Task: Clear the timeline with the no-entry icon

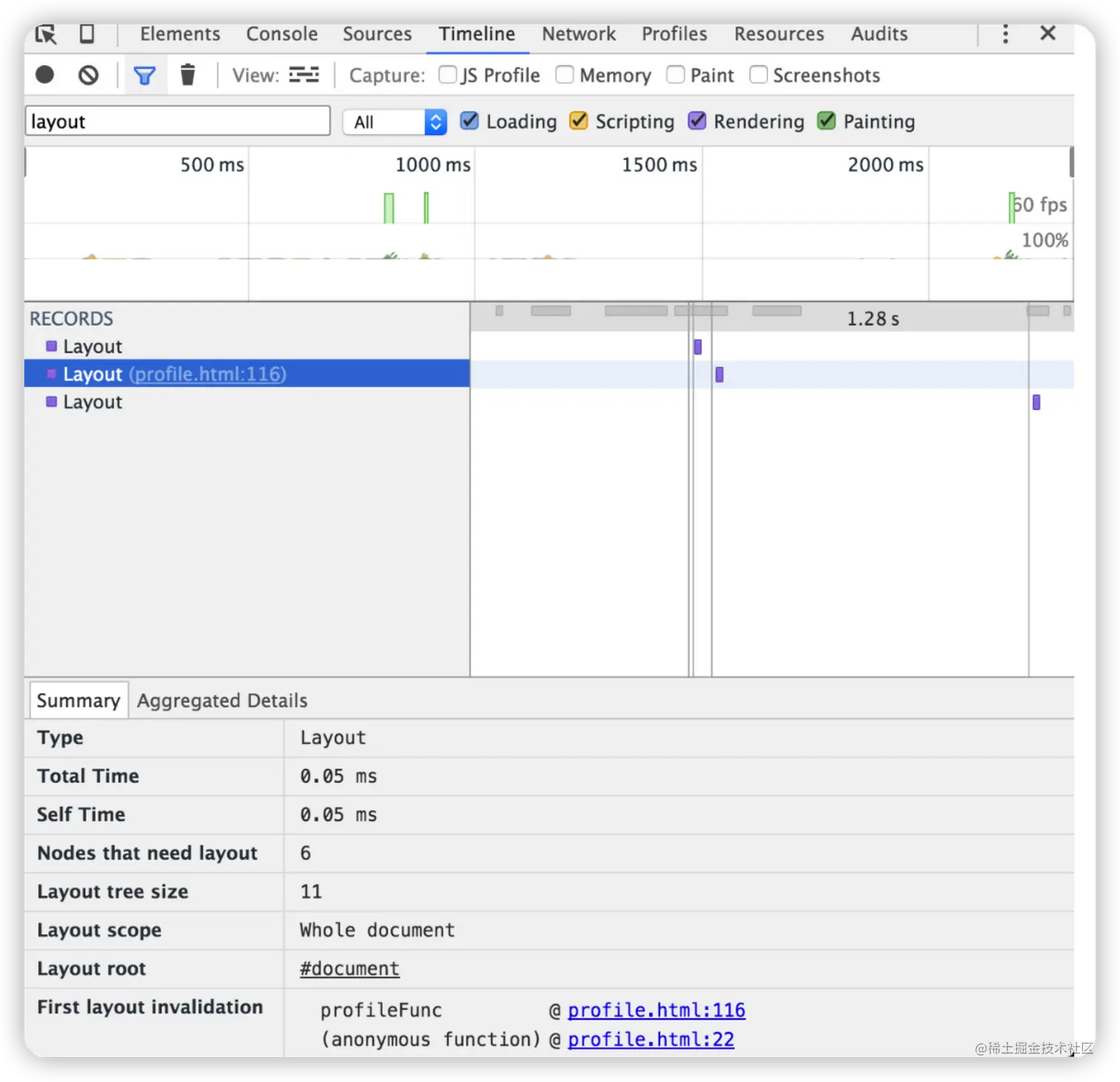Action: click(88, 75)
